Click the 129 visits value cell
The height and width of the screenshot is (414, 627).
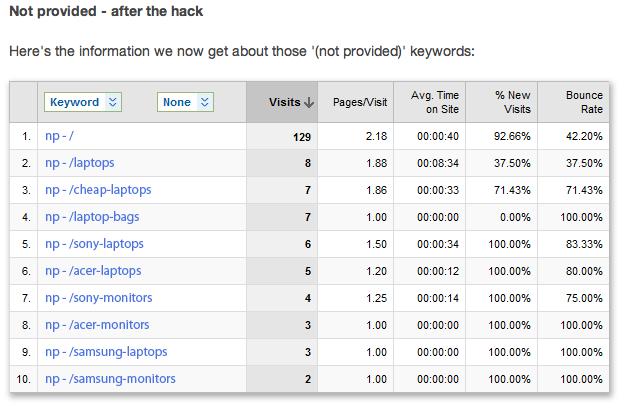click(302, 135)
